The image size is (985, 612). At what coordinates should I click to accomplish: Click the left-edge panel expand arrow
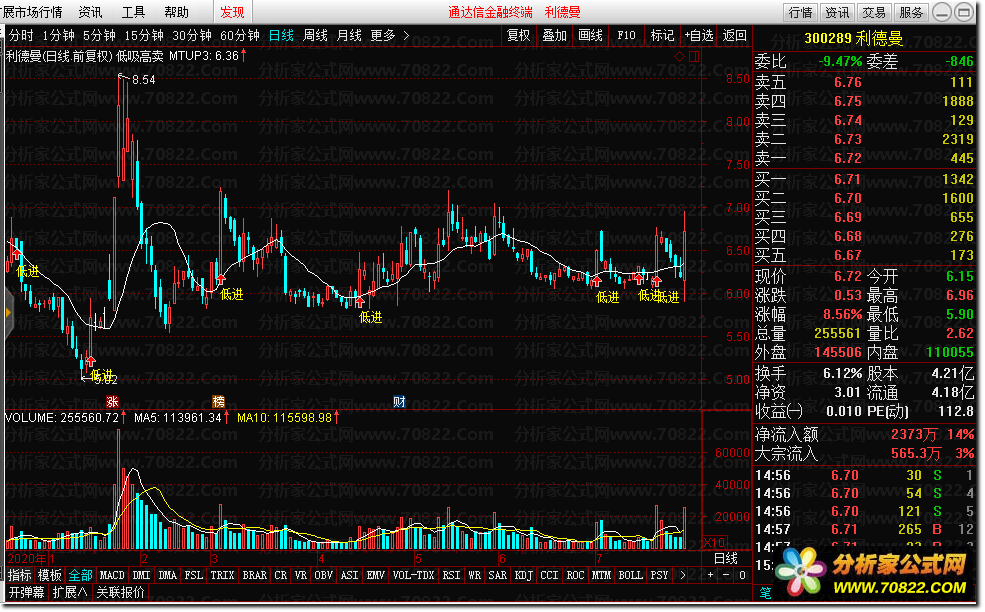pyautogui.click(x=8, y=312)
